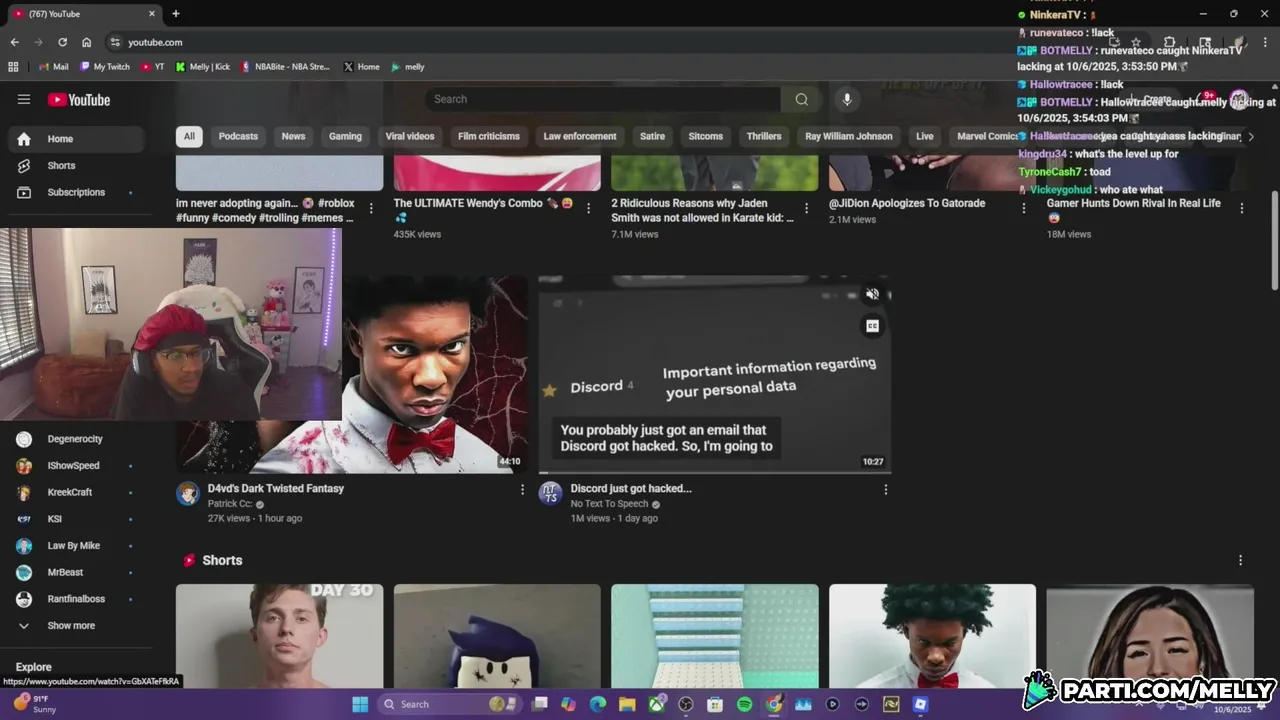Go back in the browser

point(14,42)
